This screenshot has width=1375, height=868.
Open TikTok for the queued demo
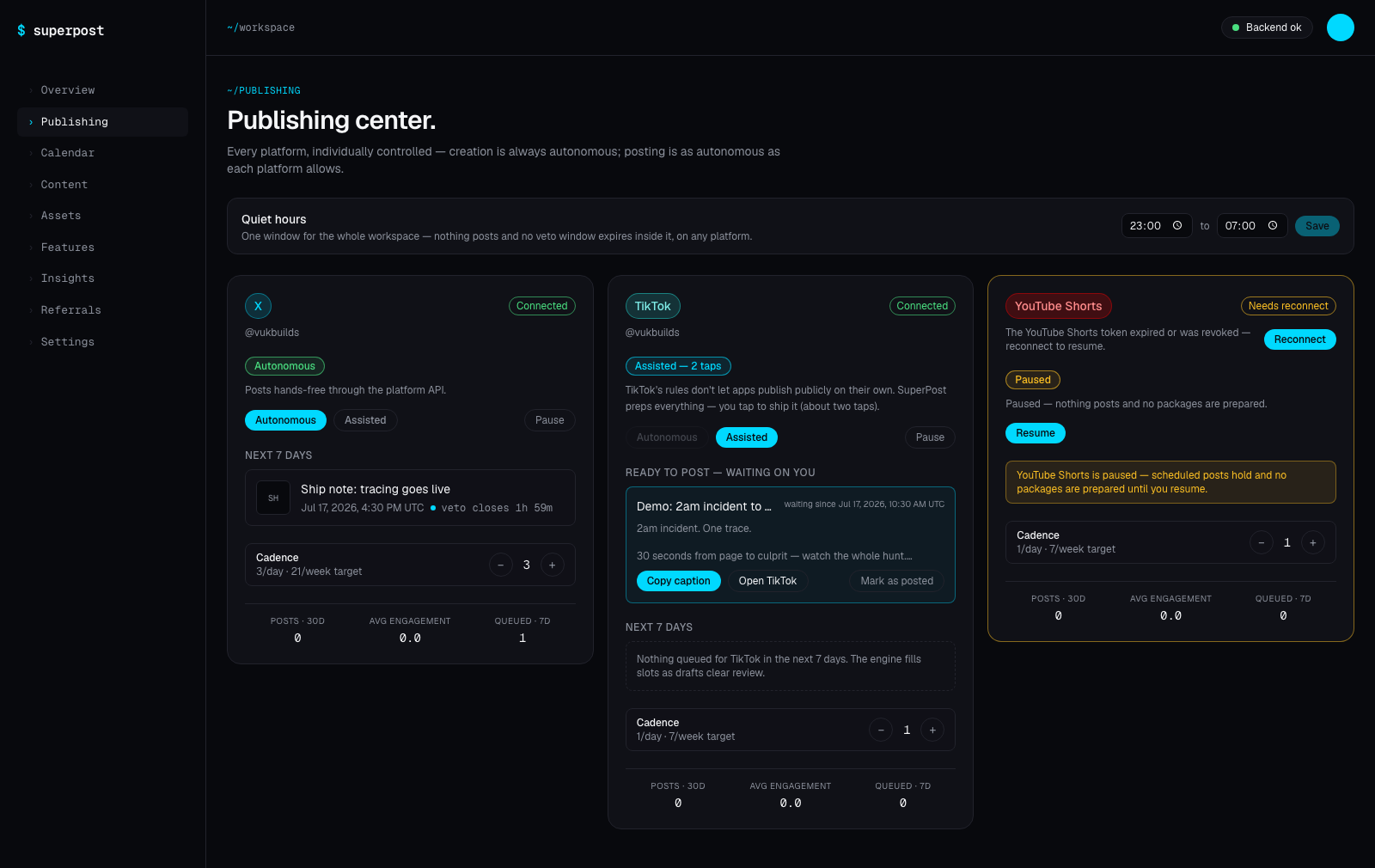(x=767, y=581)
